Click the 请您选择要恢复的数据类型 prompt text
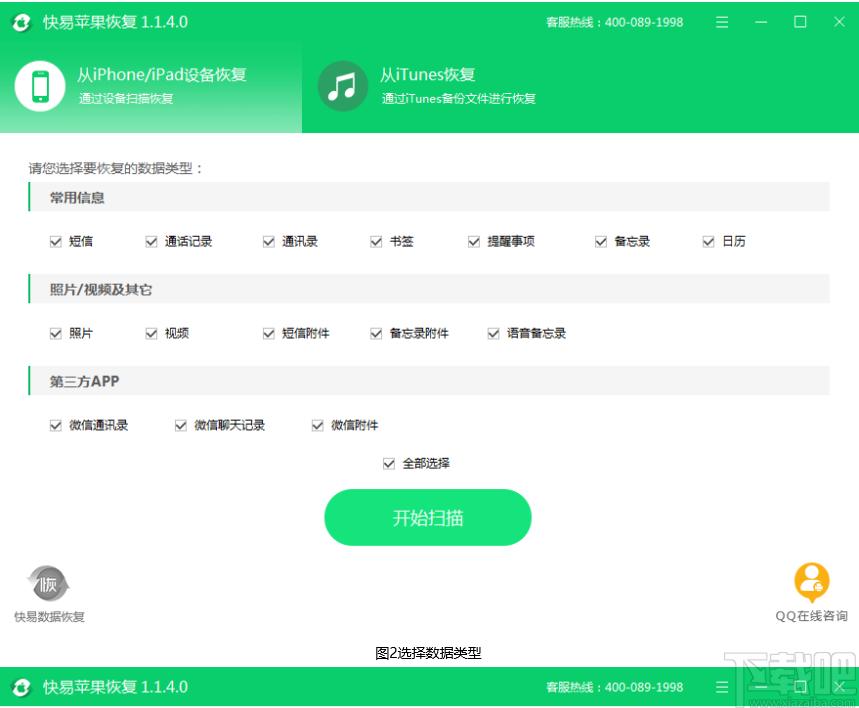 pyautogui.click(x=115, y=168)
